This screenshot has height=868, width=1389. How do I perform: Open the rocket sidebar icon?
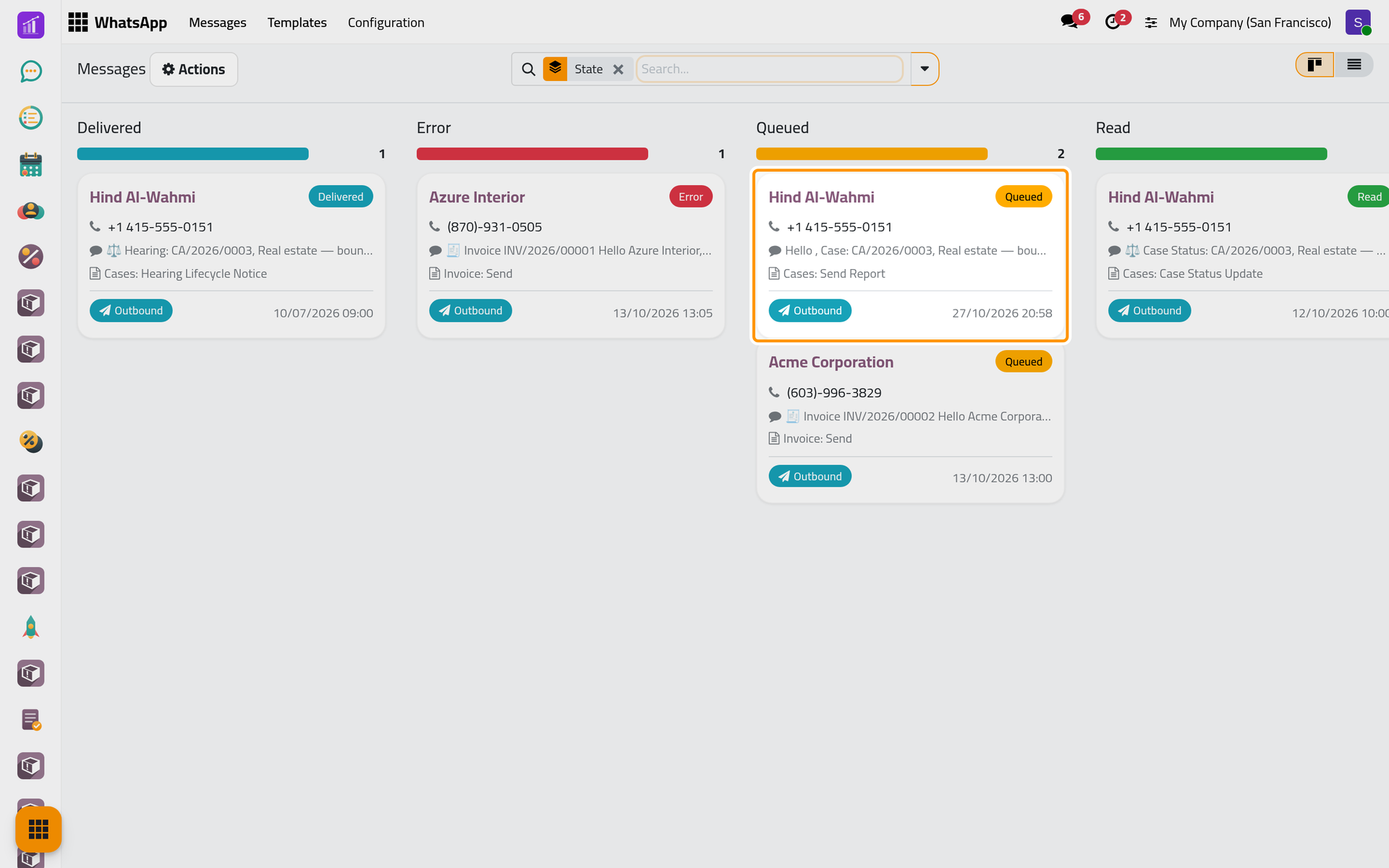tap(30, 627)
